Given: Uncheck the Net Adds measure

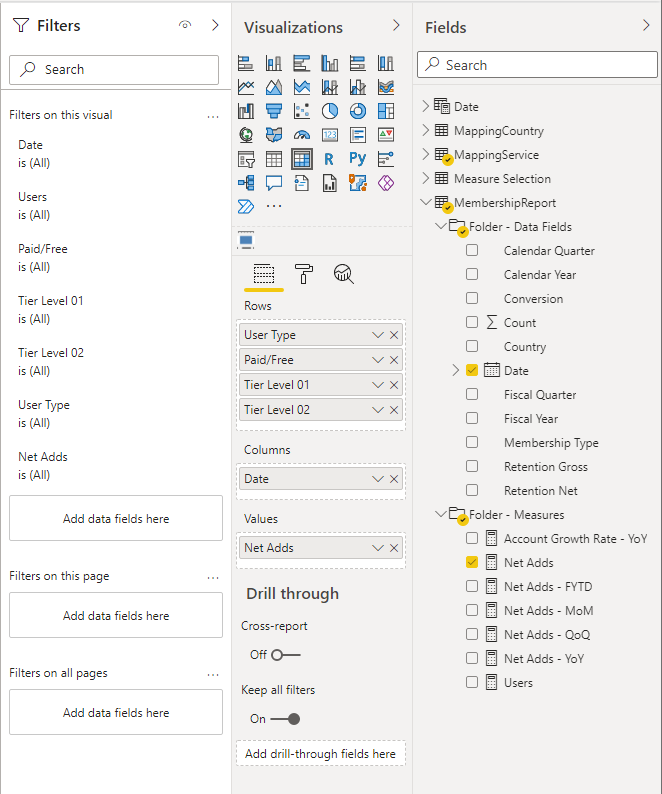Looking at the screenshot, I should pyautogui.click(x=472, y=562).
